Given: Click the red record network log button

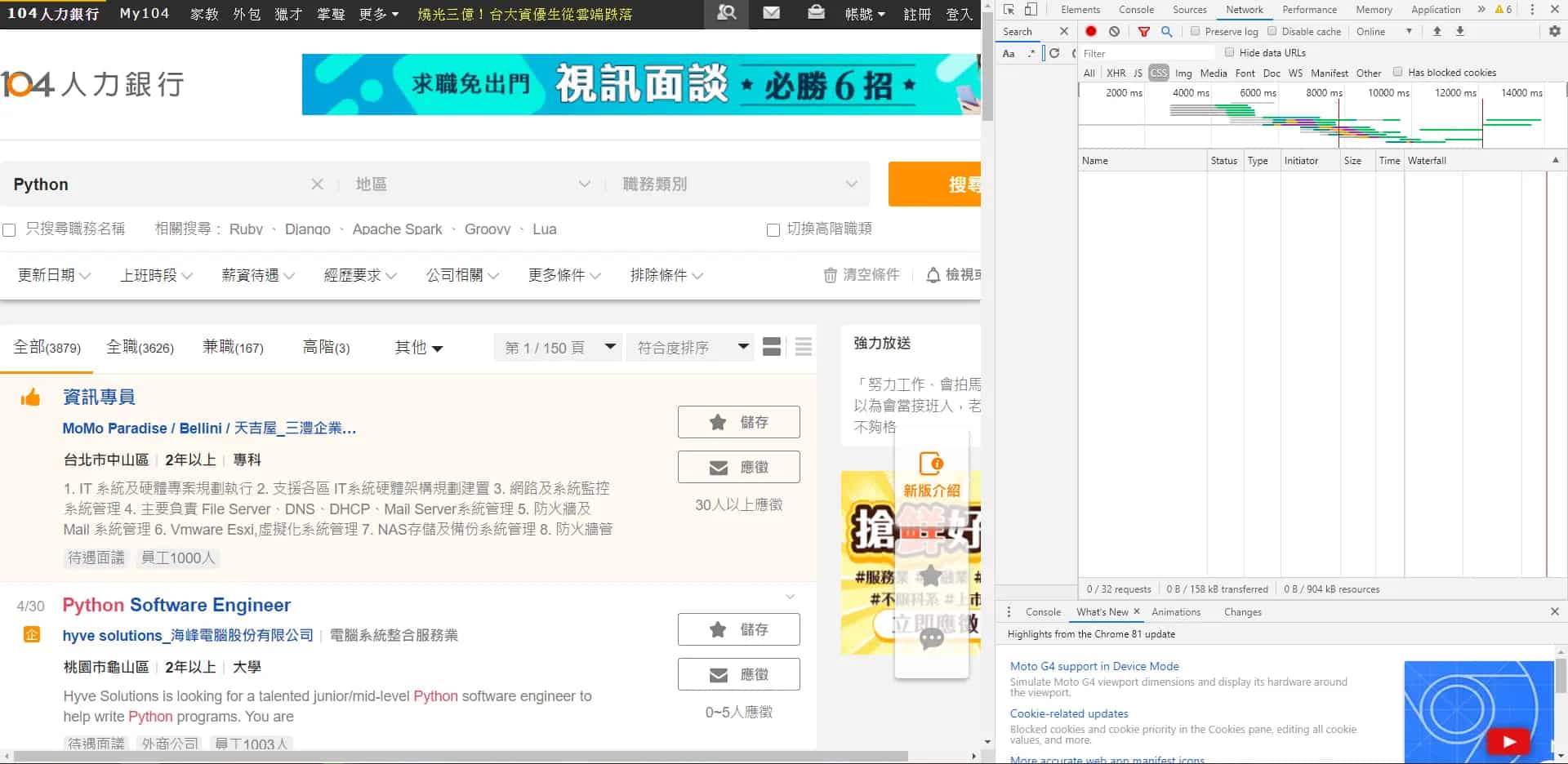Looking at the screenshot, I should [1091, 31].
